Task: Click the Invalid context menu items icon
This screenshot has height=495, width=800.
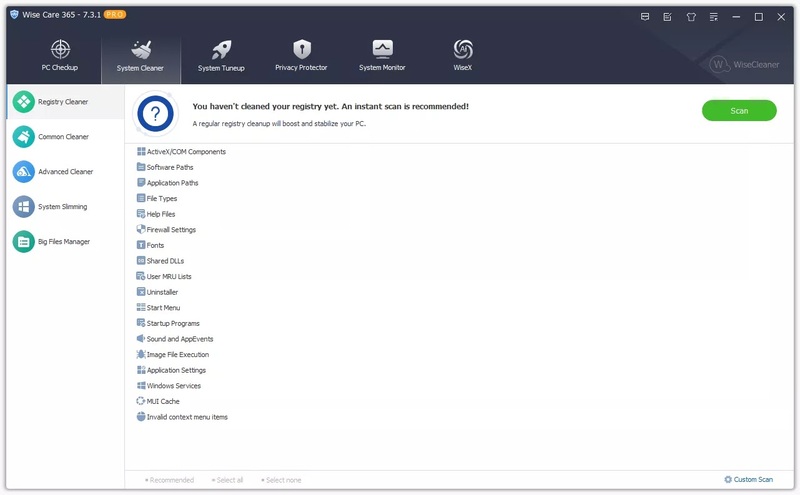Action: tap(141, 416)
